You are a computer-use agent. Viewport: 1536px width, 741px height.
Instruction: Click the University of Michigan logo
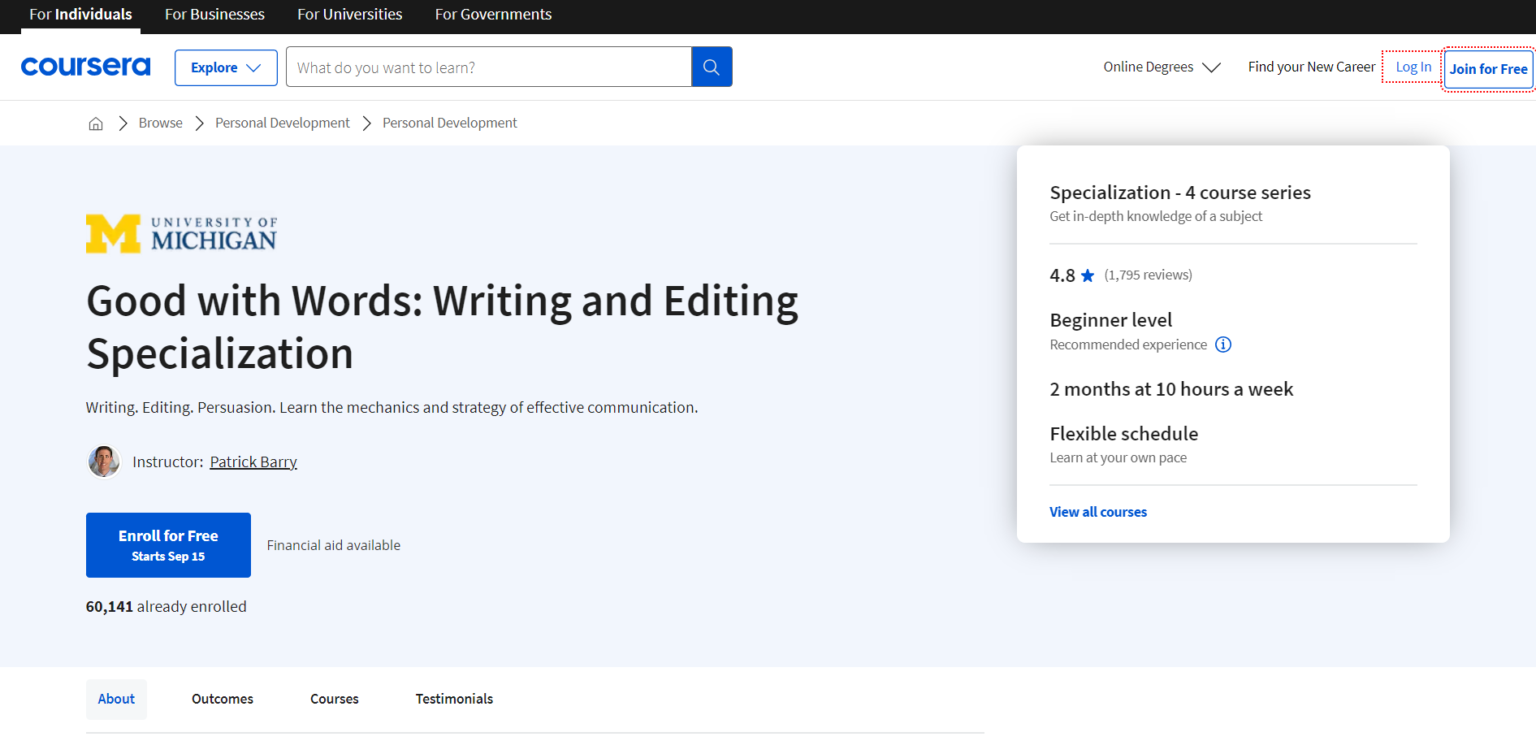(x=181, y=232)
